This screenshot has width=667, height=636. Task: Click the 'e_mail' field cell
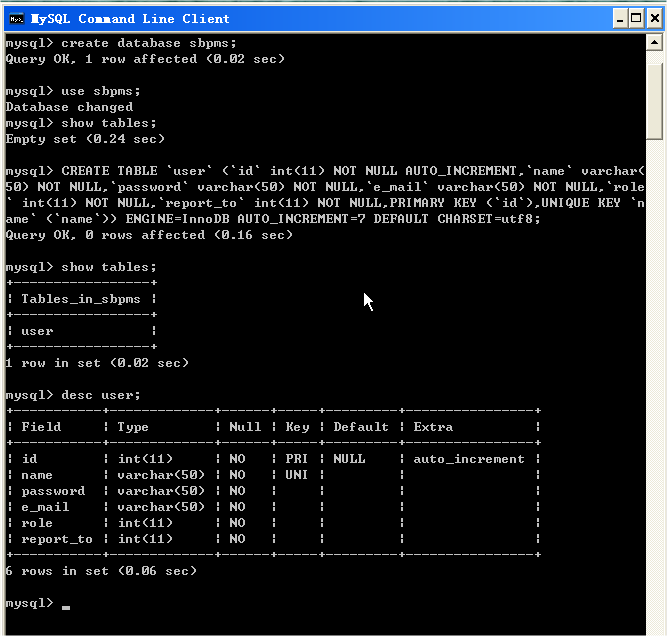tap(45, 507)
